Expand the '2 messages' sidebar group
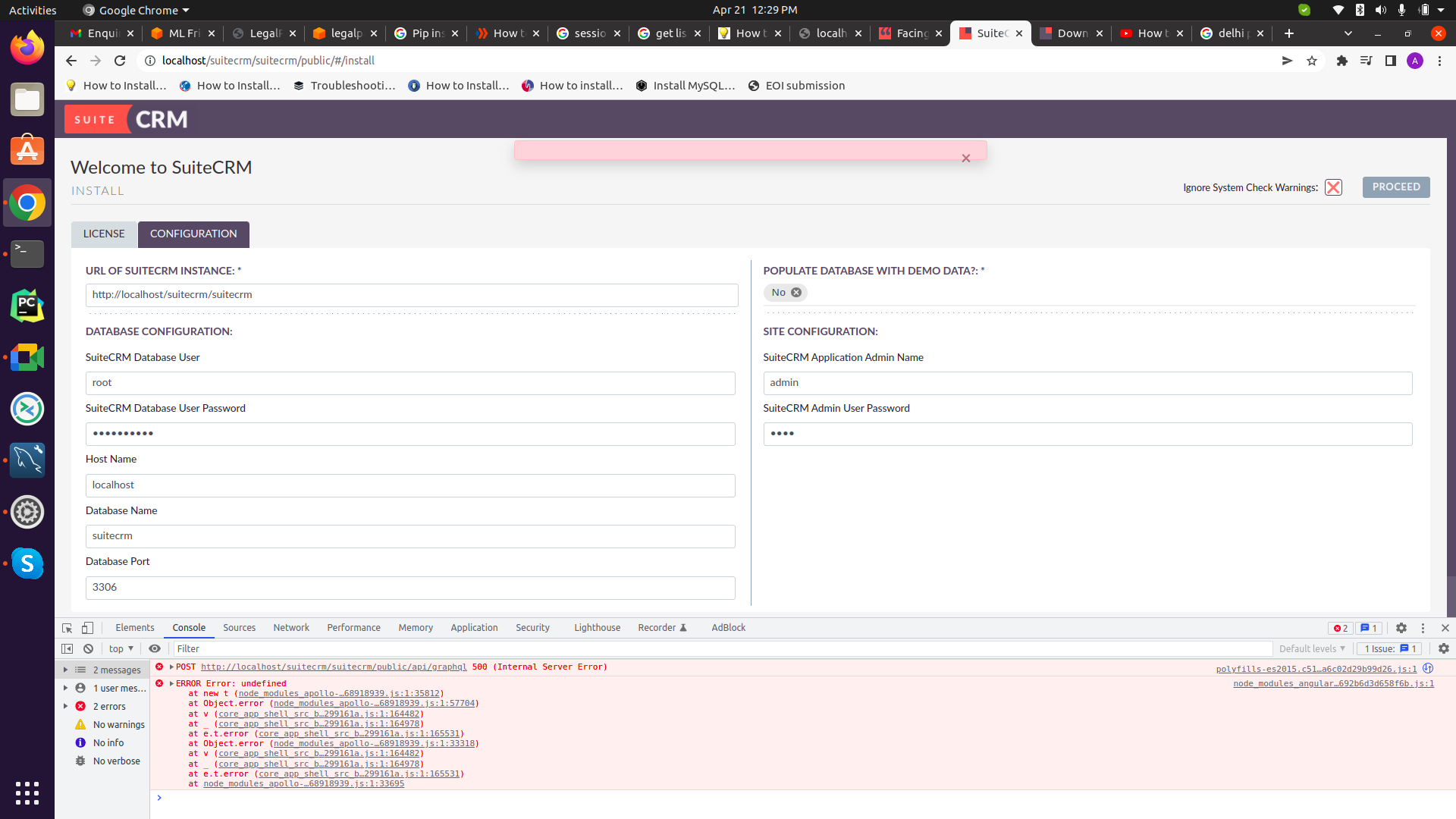Screen dimensions: 1456x819 [65, 670]
